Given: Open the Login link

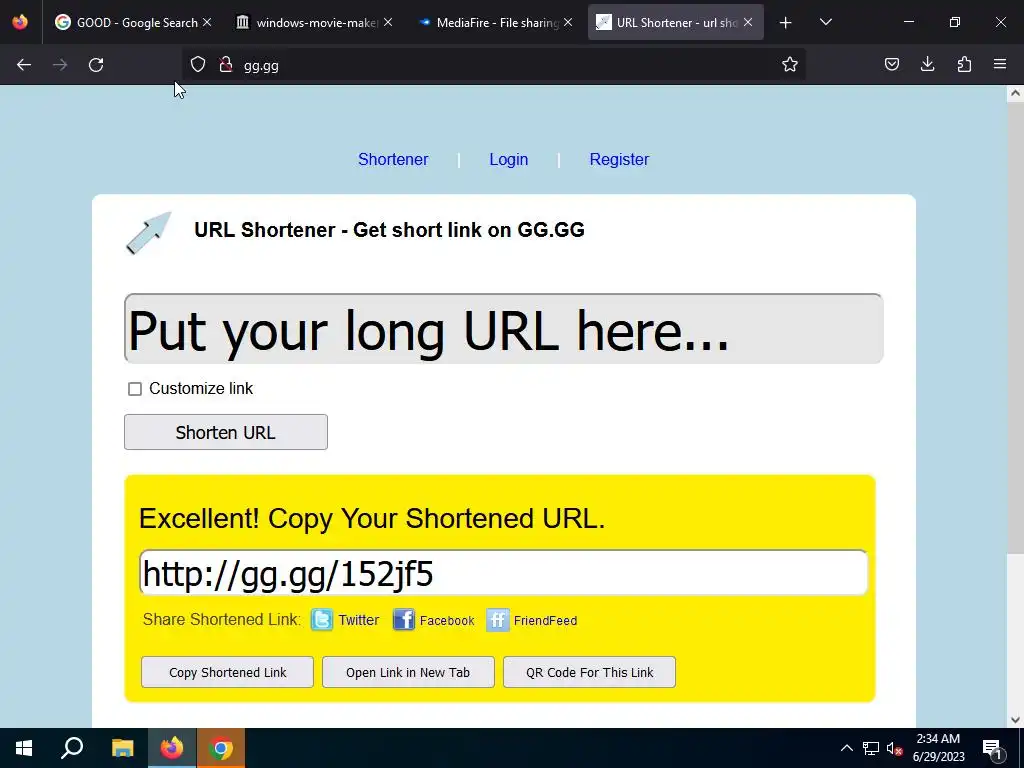Looking at the screenshot, I should (x=509, y=159).
